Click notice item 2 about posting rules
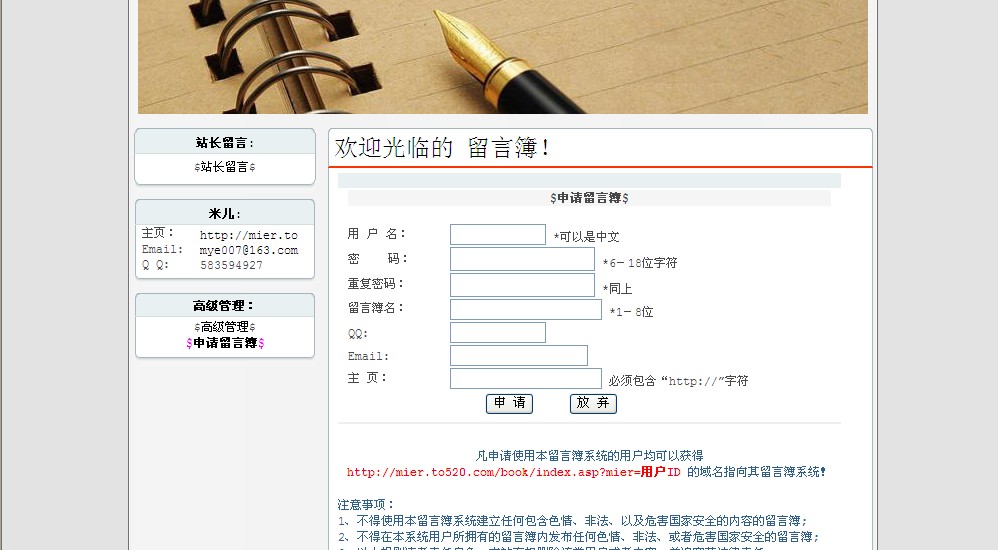 pyautogui.click(x=579, y=537)
